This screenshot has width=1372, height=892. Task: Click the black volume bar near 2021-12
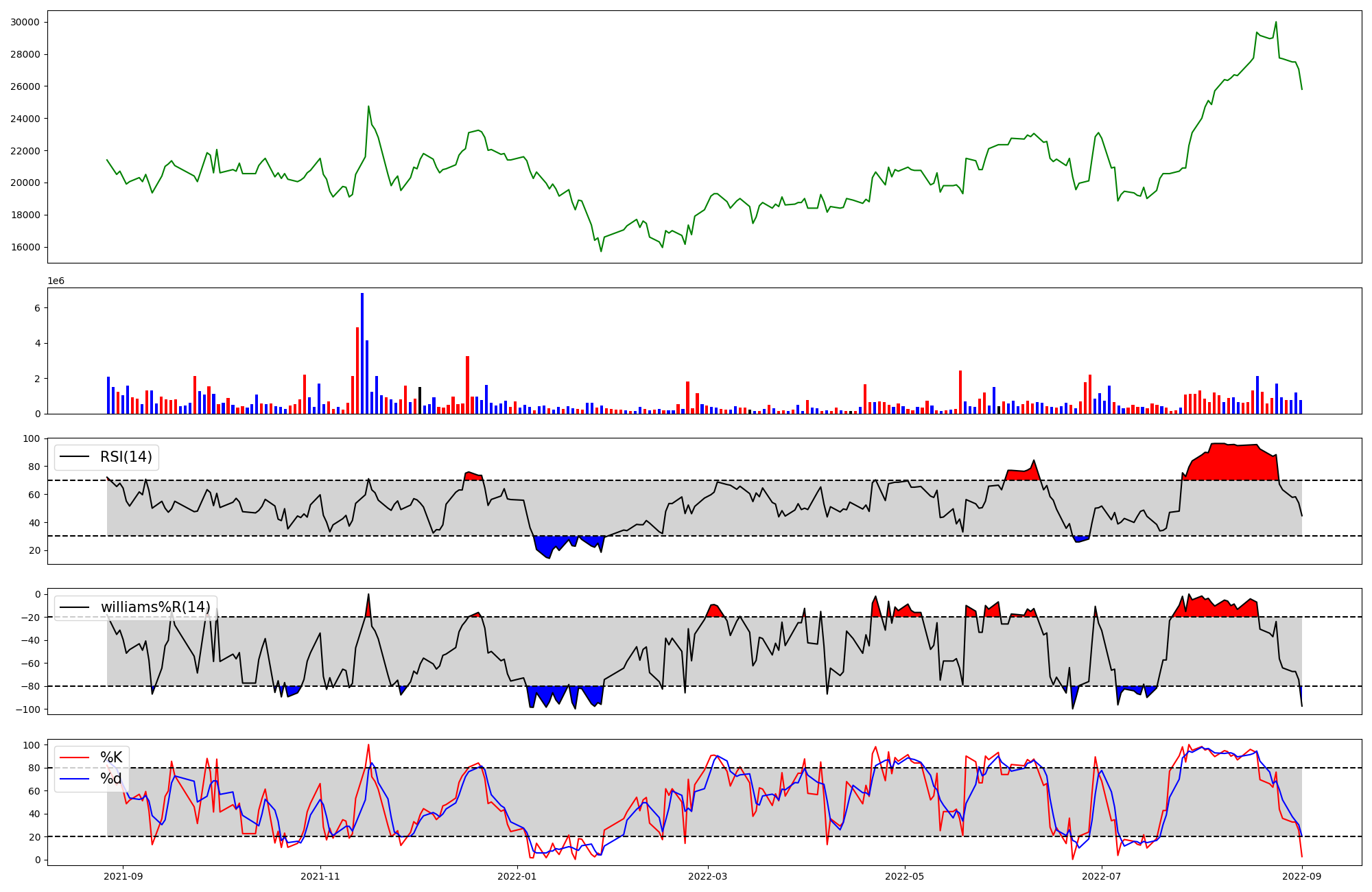click(420, 401)
